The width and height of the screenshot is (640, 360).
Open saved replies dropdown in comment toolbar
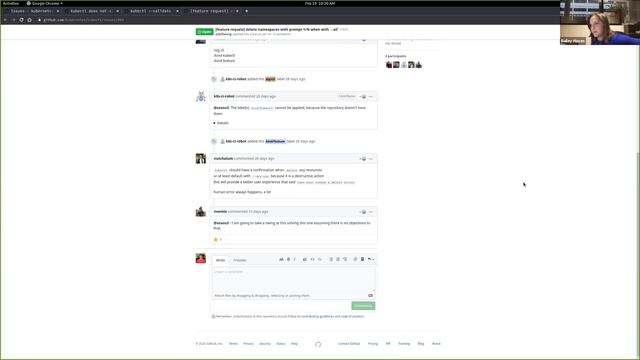click(x=371, y=260)
